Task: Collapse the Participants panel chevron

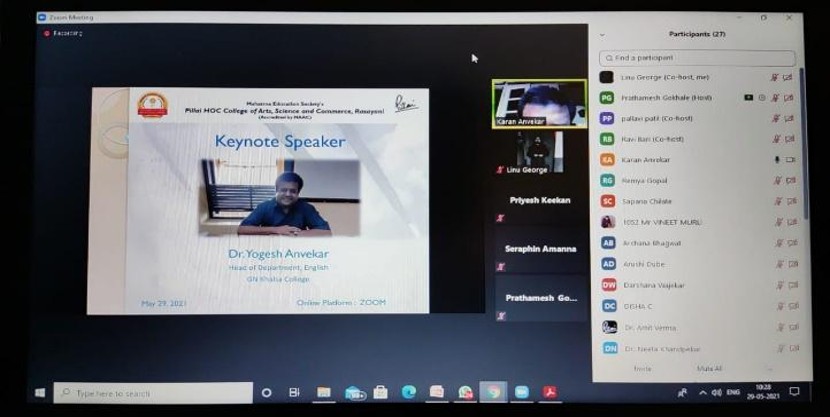Action: pos(602,35)
